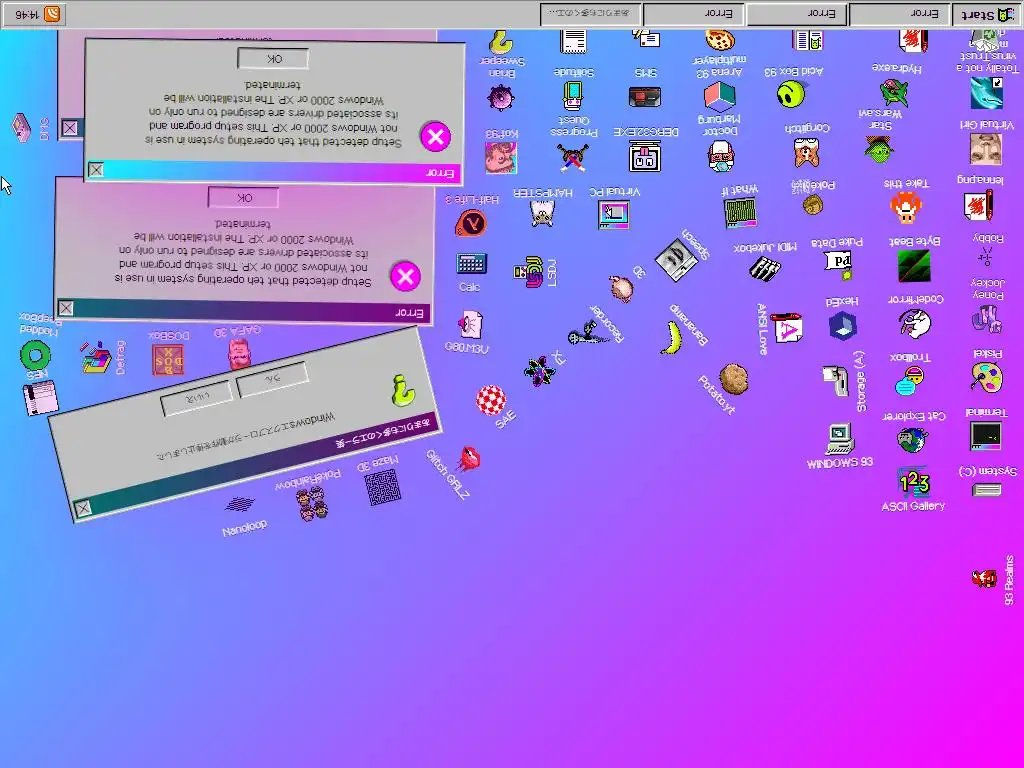Open the Kof93 icon
The image size is (1024, 768).
501,158
